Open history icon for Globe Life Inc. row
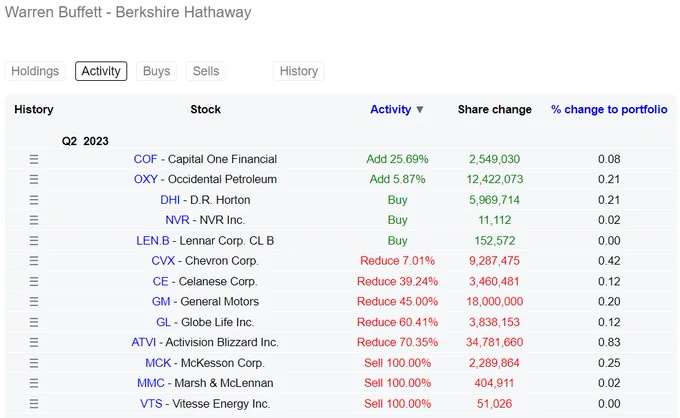 (x=34, y=322)
